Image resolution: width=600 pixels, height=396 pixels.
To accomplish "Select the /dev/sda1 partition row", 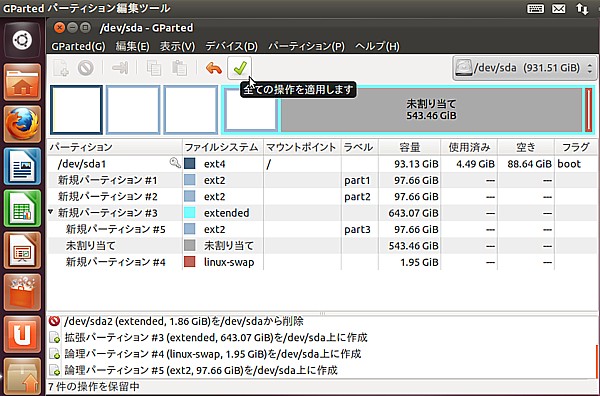I will 321,163.
